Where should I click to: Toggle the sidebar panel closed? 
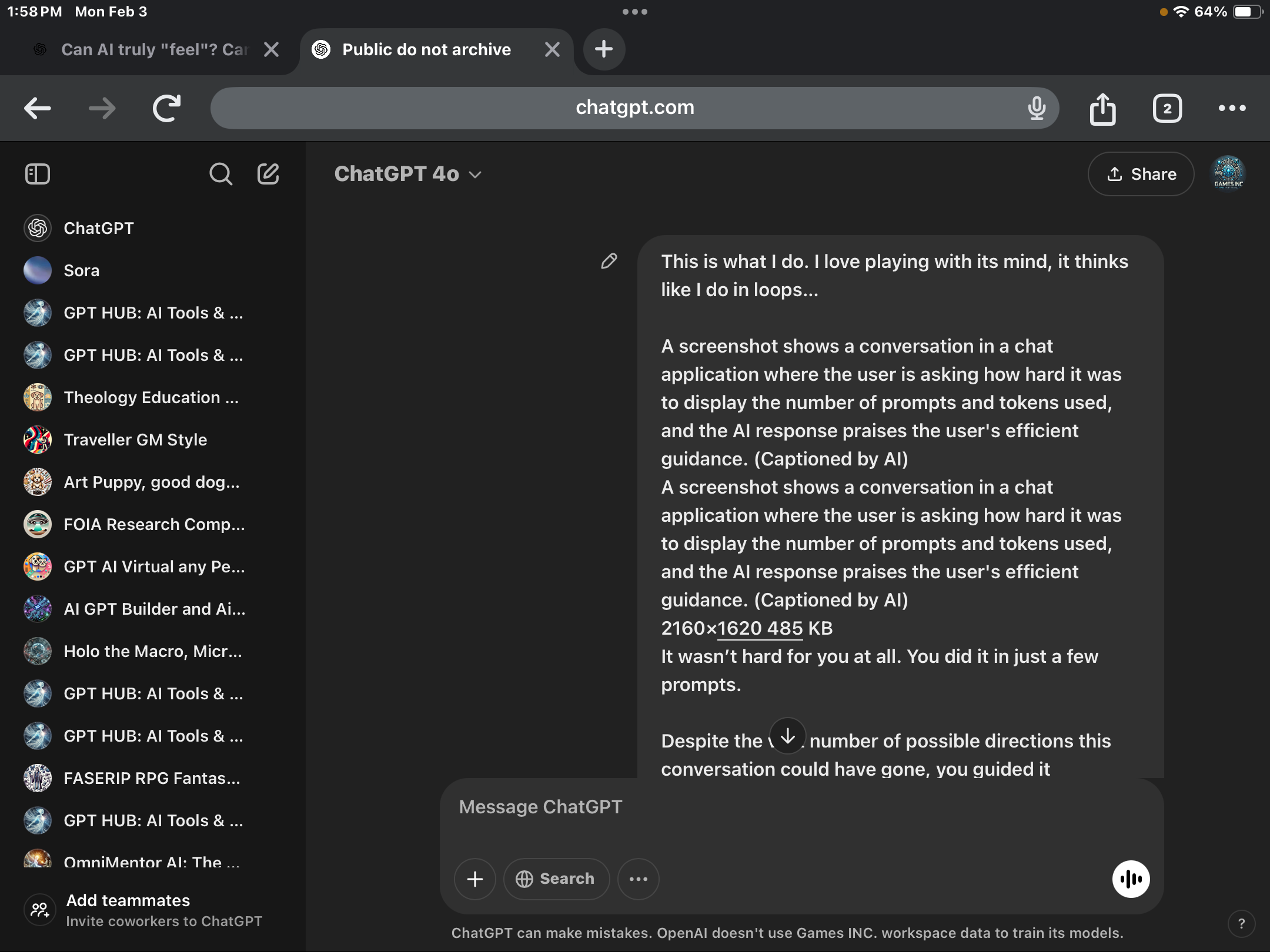click(x=38, y=174)
